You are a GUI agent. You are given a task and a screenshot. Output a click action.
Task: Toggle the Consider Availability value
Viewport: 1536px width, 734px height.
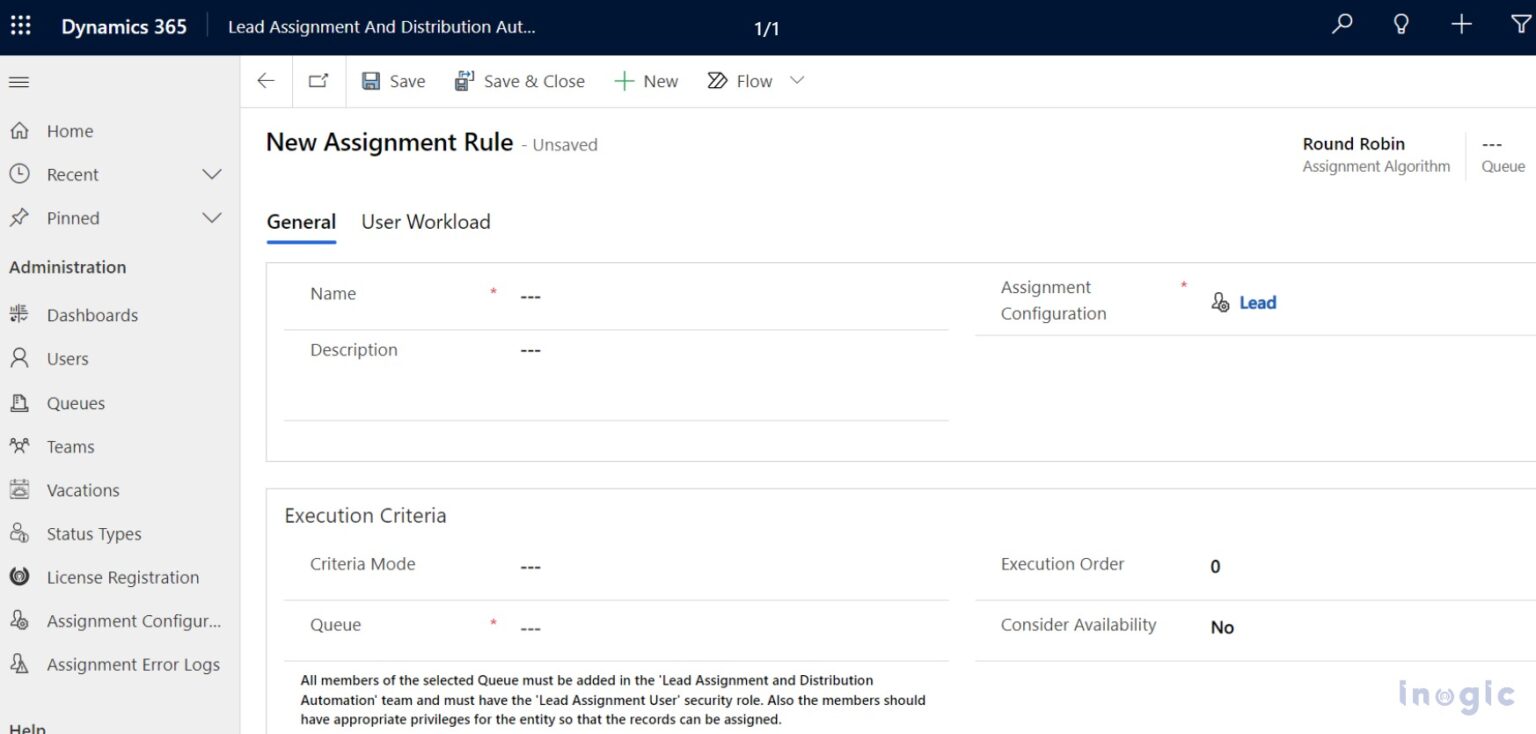(x=1222, y=628)
